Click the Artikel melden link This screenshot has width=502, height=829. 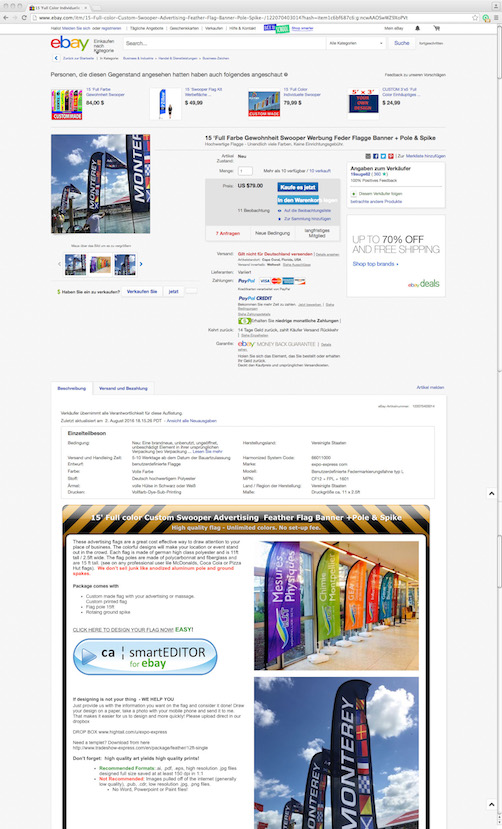point(430,388)
